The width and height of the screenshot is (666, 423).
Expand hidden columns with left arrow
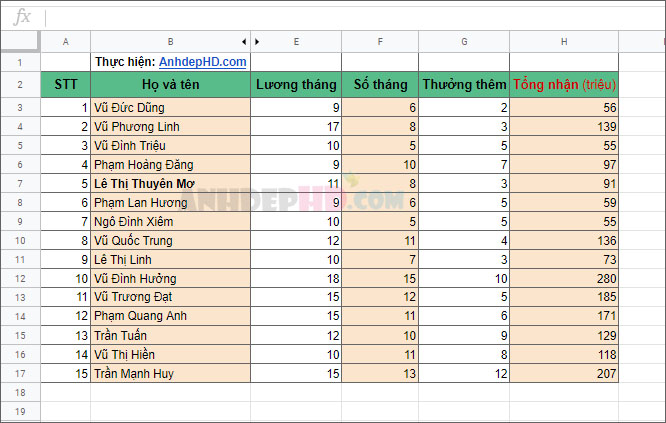[x=244, y=42]
